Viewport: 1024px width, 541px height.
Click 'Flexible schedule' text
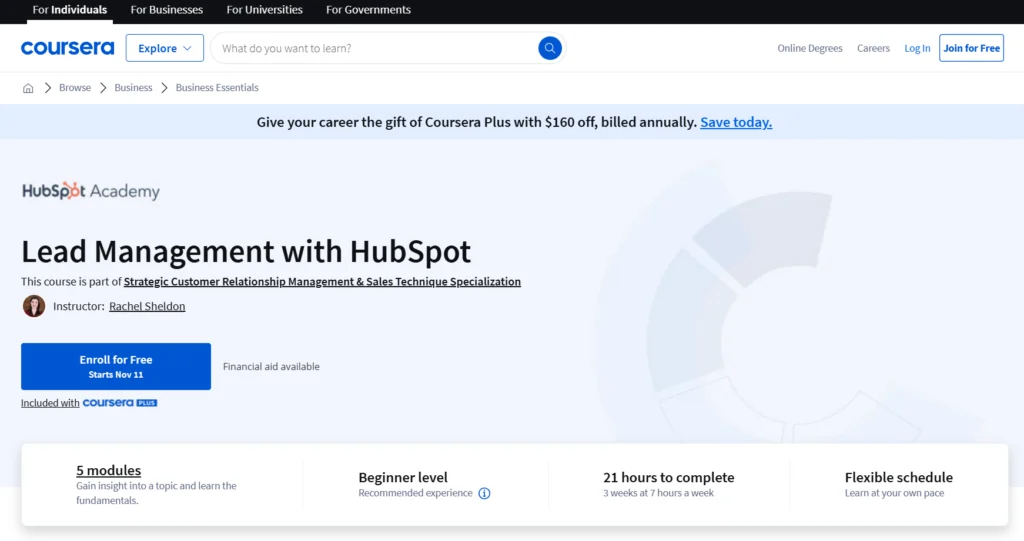point(899,478)
